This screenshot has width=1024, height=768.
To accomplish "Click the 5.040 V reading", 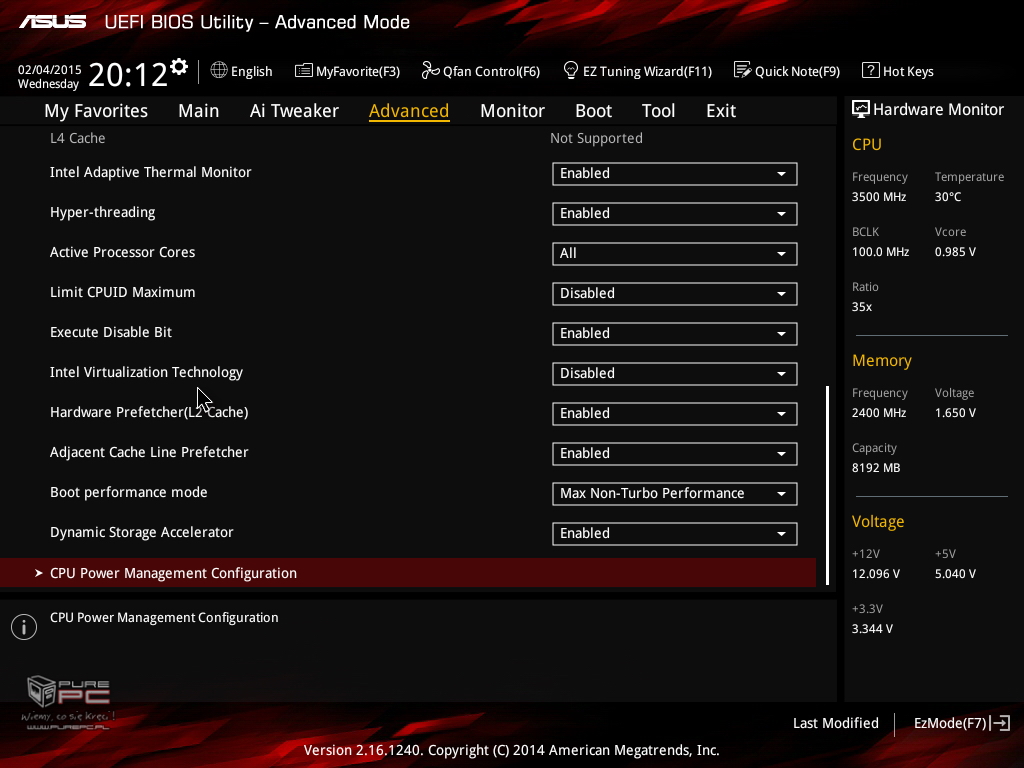I will [x=955, y=573].
